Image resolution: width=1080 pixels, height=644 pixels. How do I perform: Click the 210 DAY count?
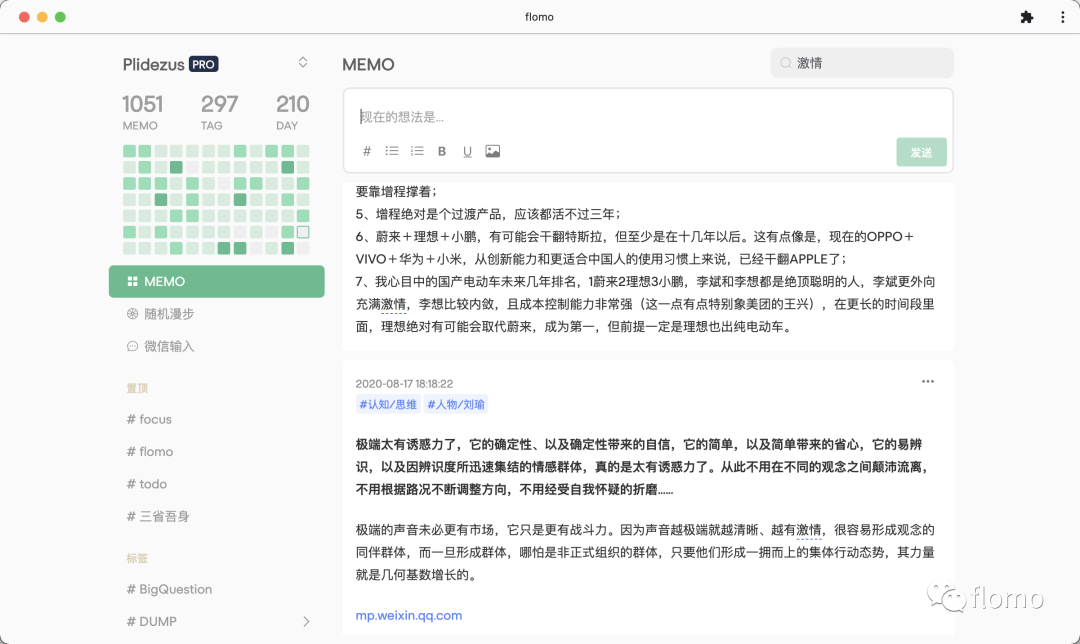tap(292, 112)
